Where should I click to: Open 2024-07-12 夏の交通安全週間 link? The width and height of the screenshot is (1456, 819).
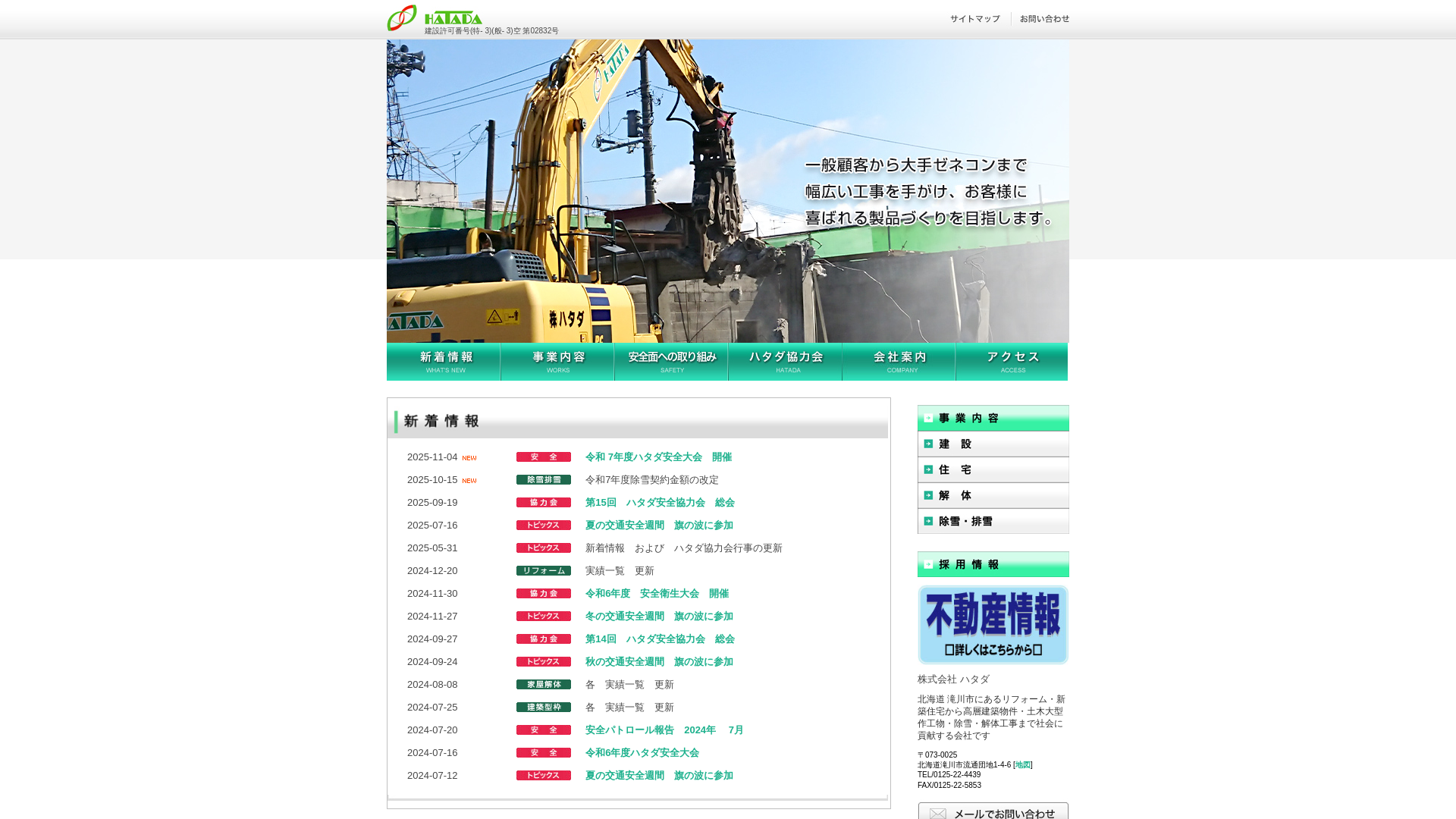(x=659, y=776)
